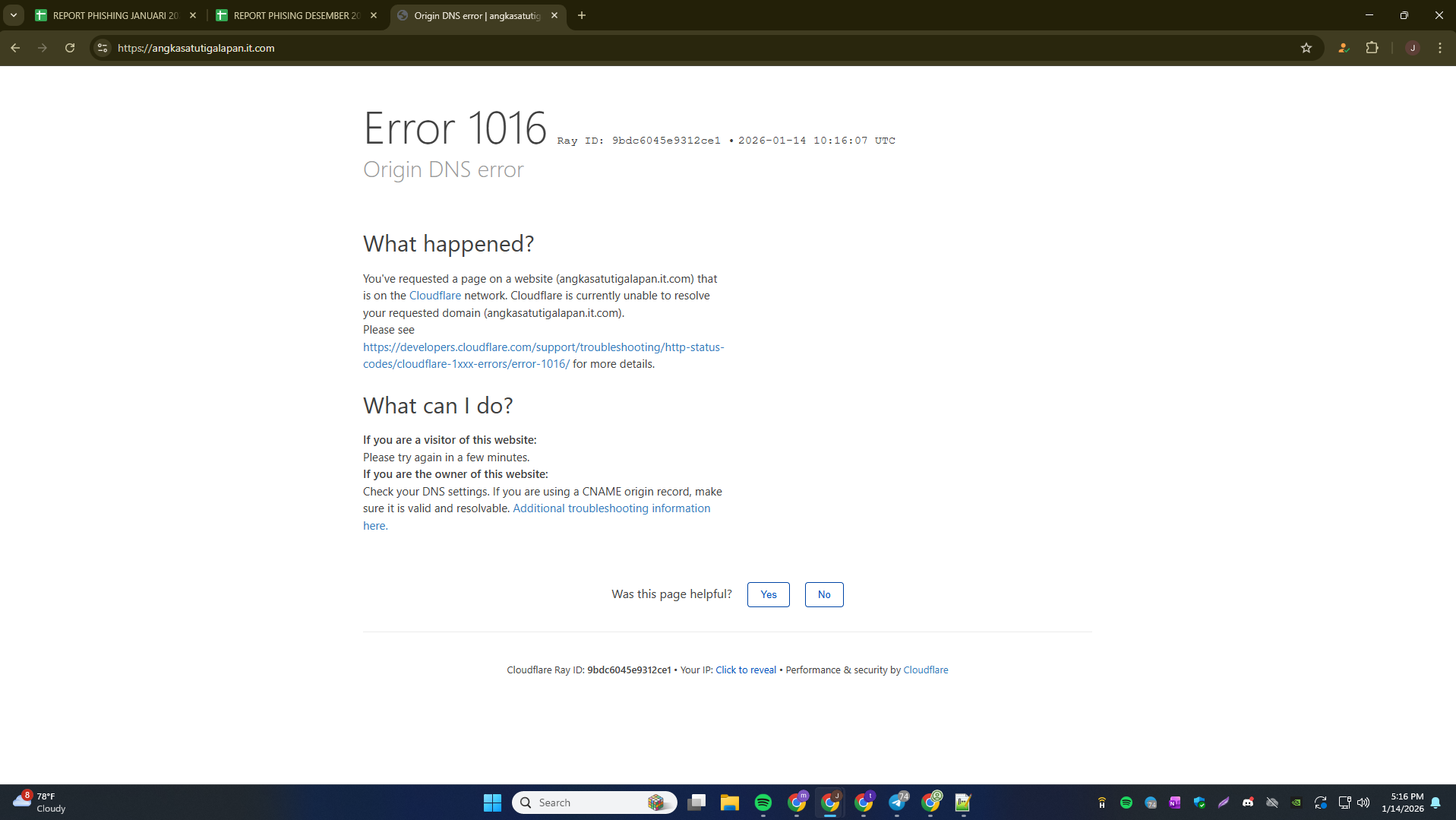Open the Cloudflare link in What happened
The height and width of the screenshot is (820, 1456).
point(435,296)
